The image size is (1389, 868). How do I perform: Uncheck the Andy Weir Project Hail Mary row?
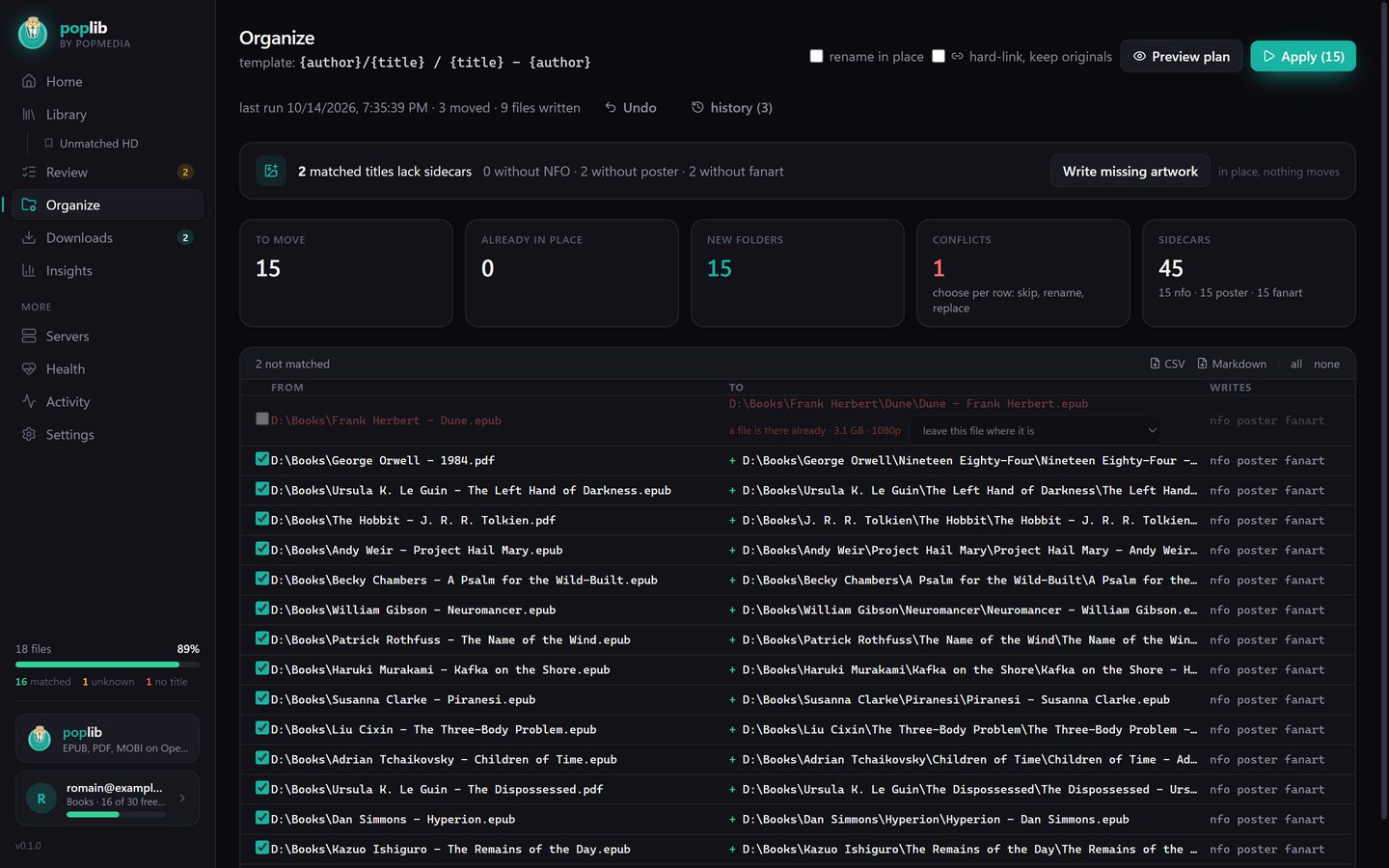click(262, 549)
